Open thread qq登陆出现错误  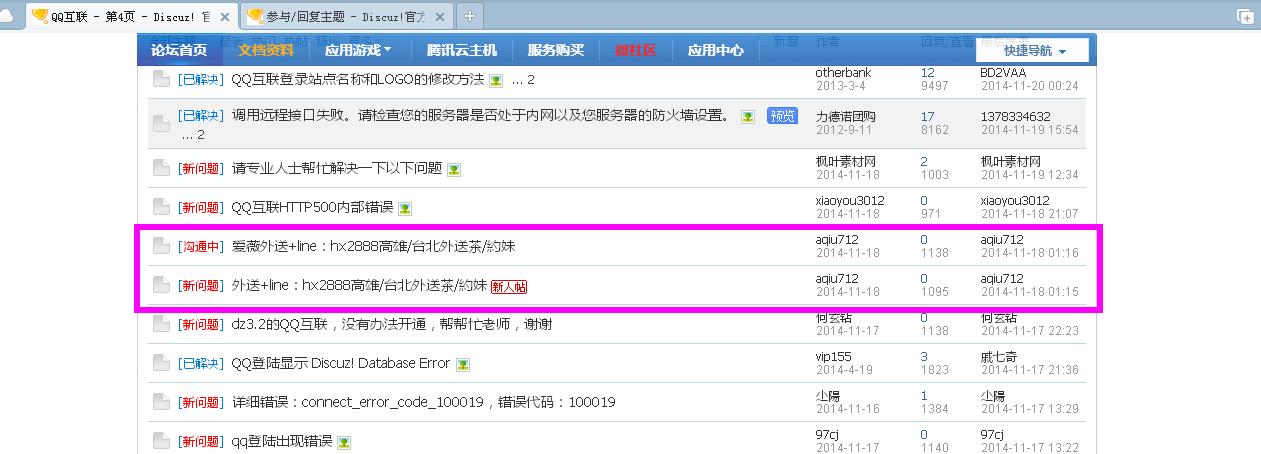[282, 441]
